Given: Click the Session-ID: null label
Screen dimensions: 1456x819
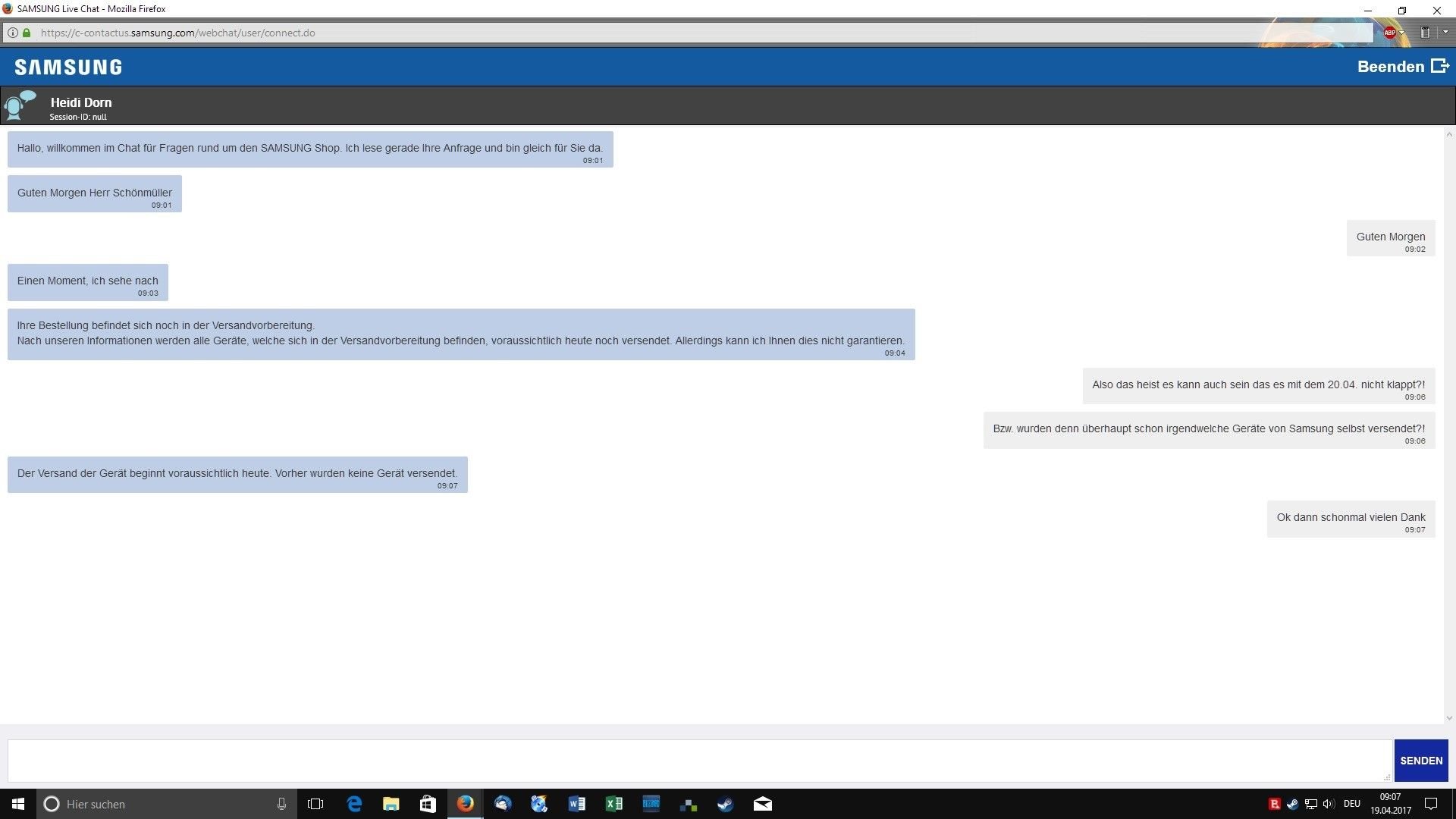Looking at the screenshot, I should [78, 117].
